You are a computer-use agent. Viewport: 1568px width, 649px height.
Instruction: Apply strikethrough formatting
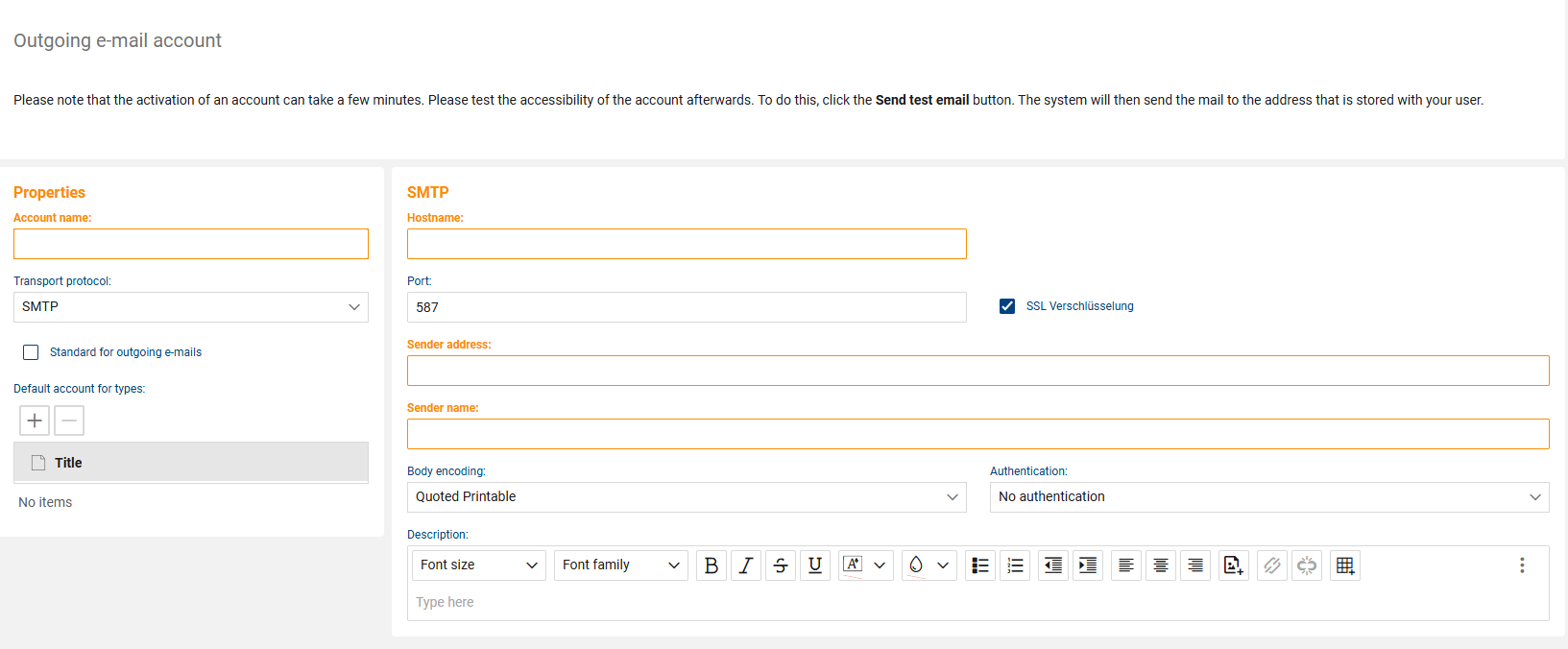(x=781, y=565)
